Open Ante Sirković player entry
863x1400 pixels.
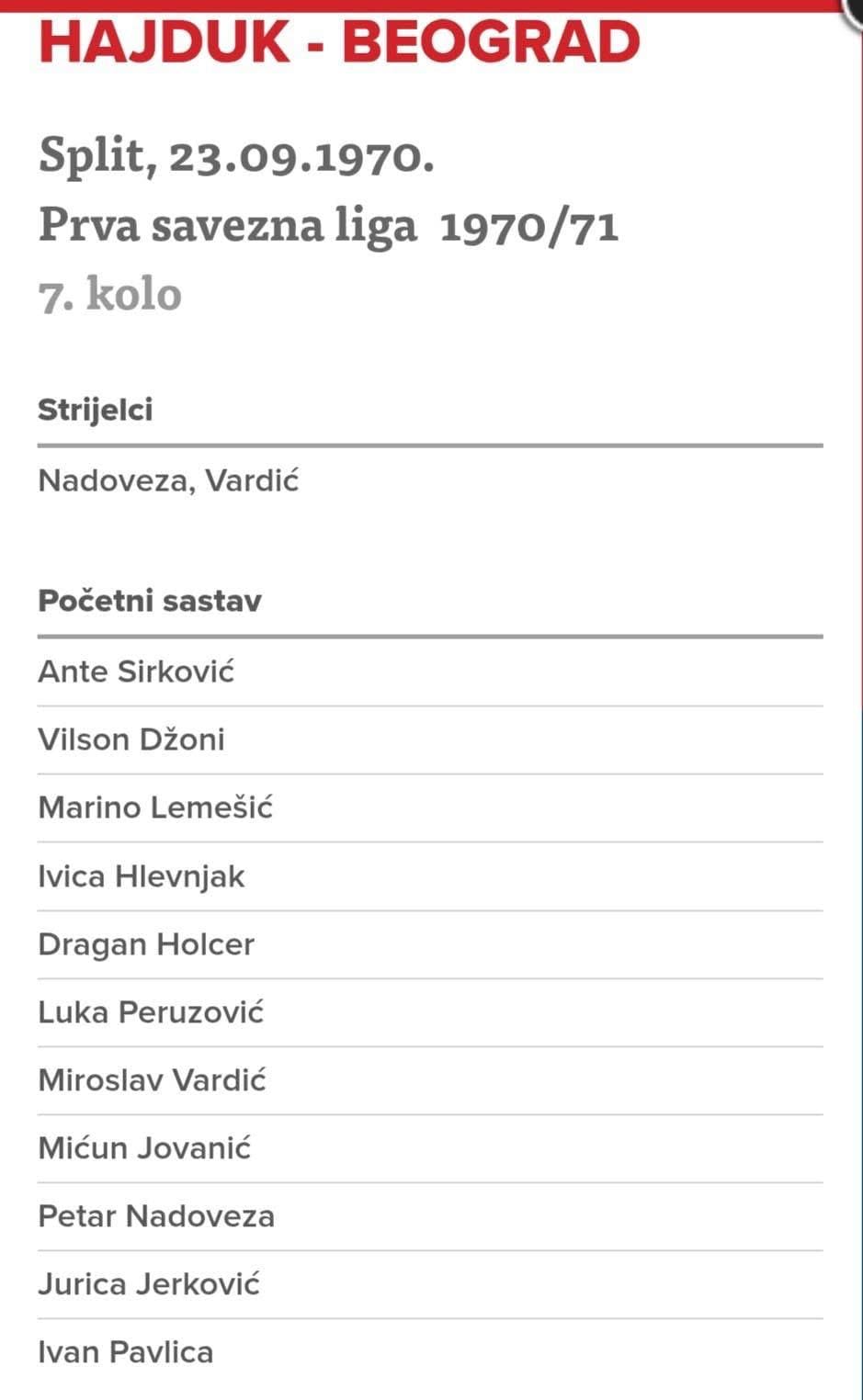pyautogui.click(x=137, y=672)
